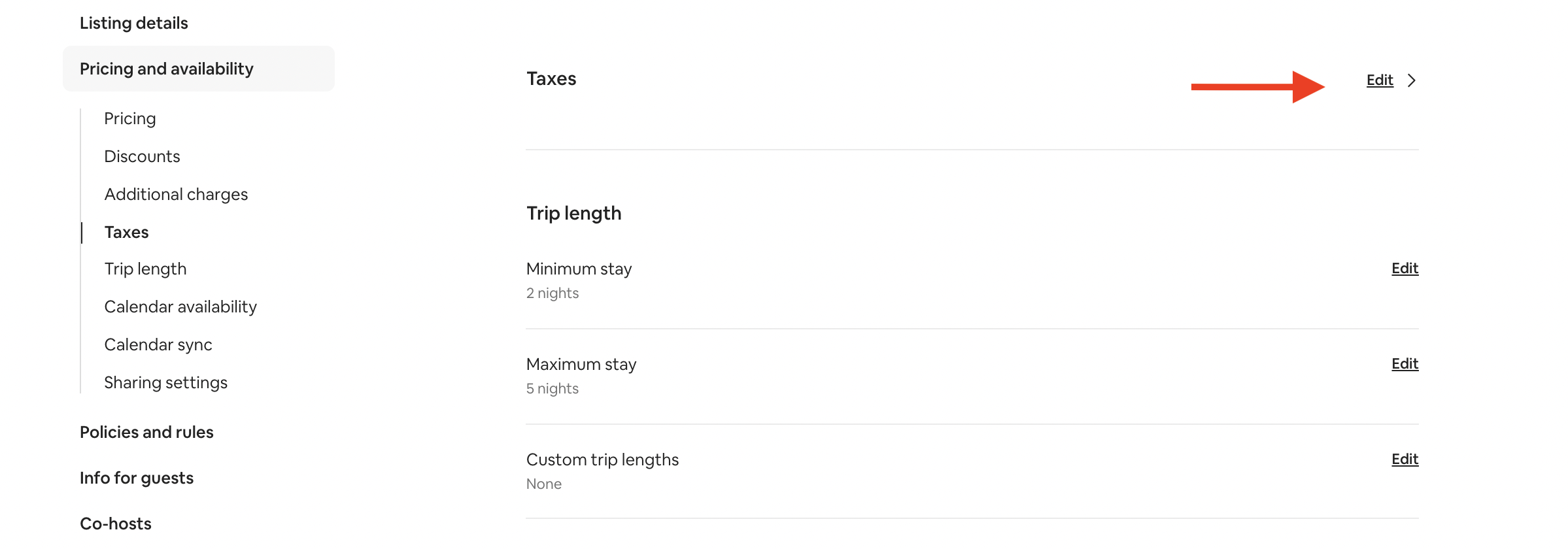
Task: Click the chevron arrow next to Taxes Edit
Action: [1412, 80]
